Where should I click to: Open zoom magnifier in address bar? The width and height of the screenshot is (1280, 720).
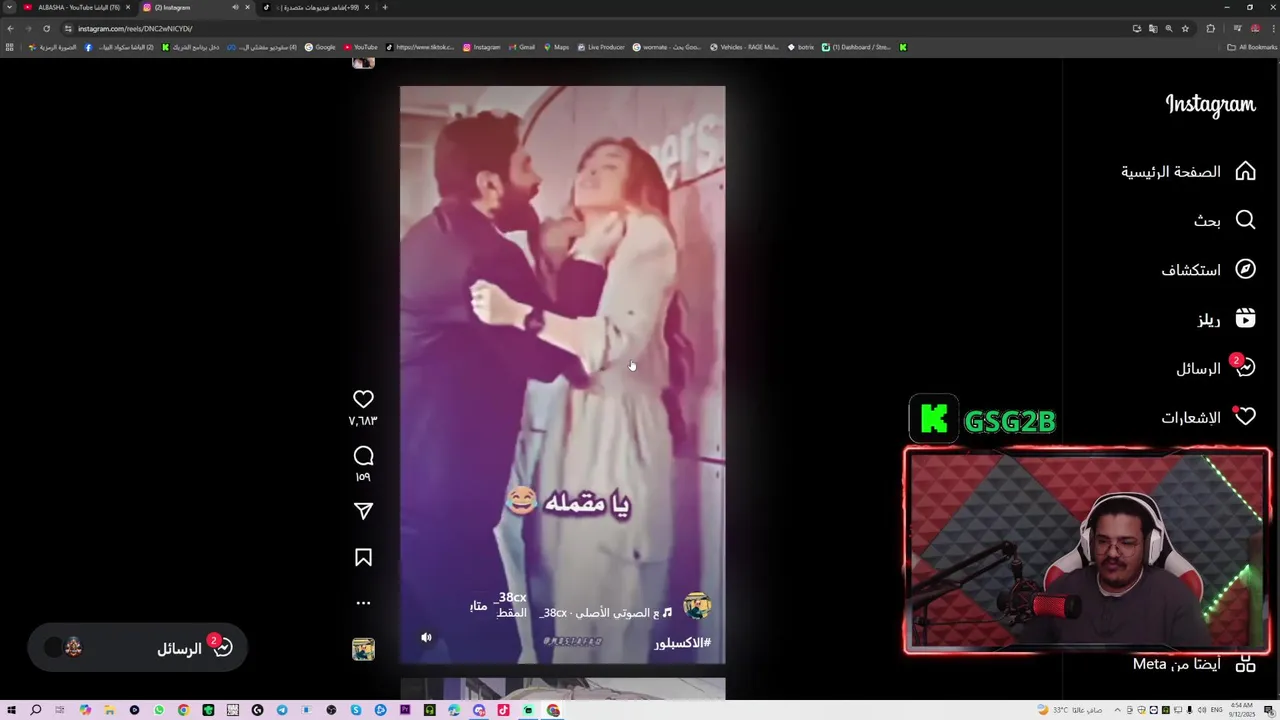[x=1169, y=28]
